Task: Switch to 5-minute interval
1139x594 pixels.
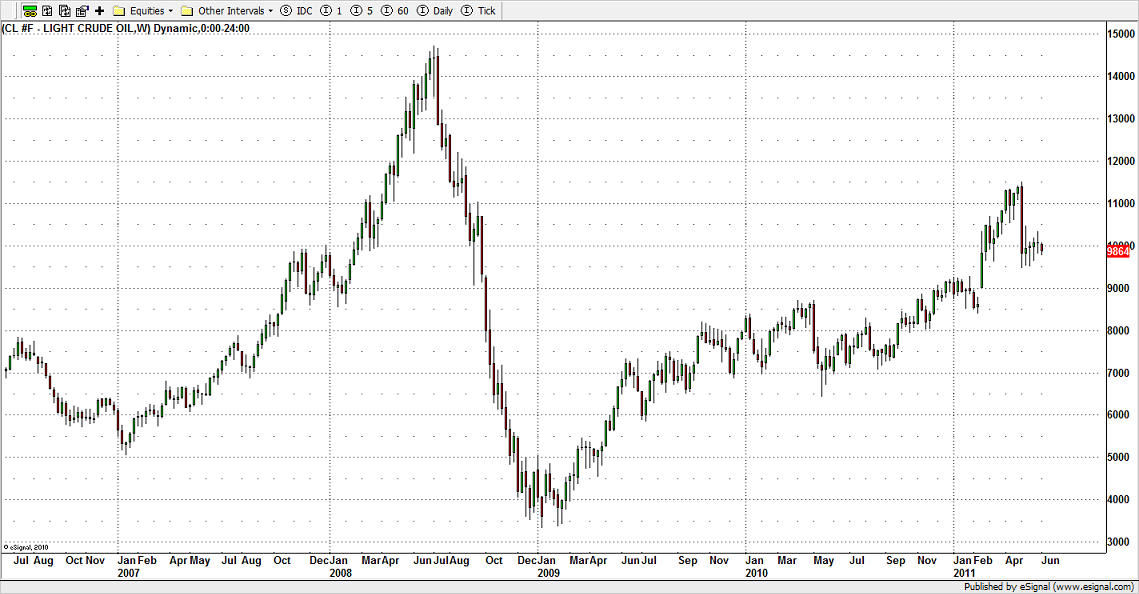Action: coord(363,10)
